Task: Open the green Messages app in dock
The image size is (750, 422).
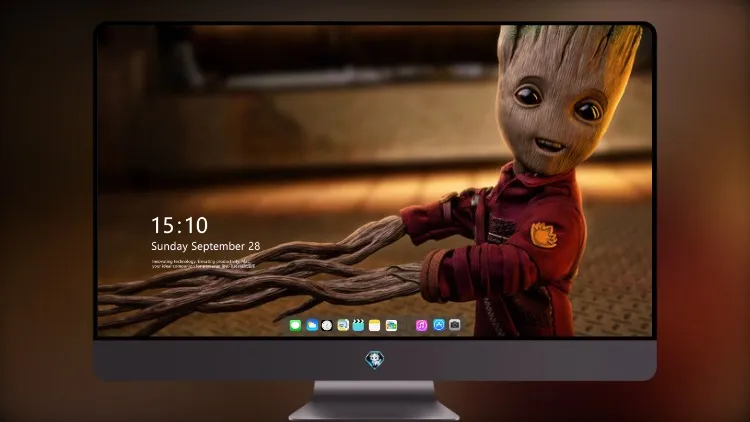Action: click(295, 325)
